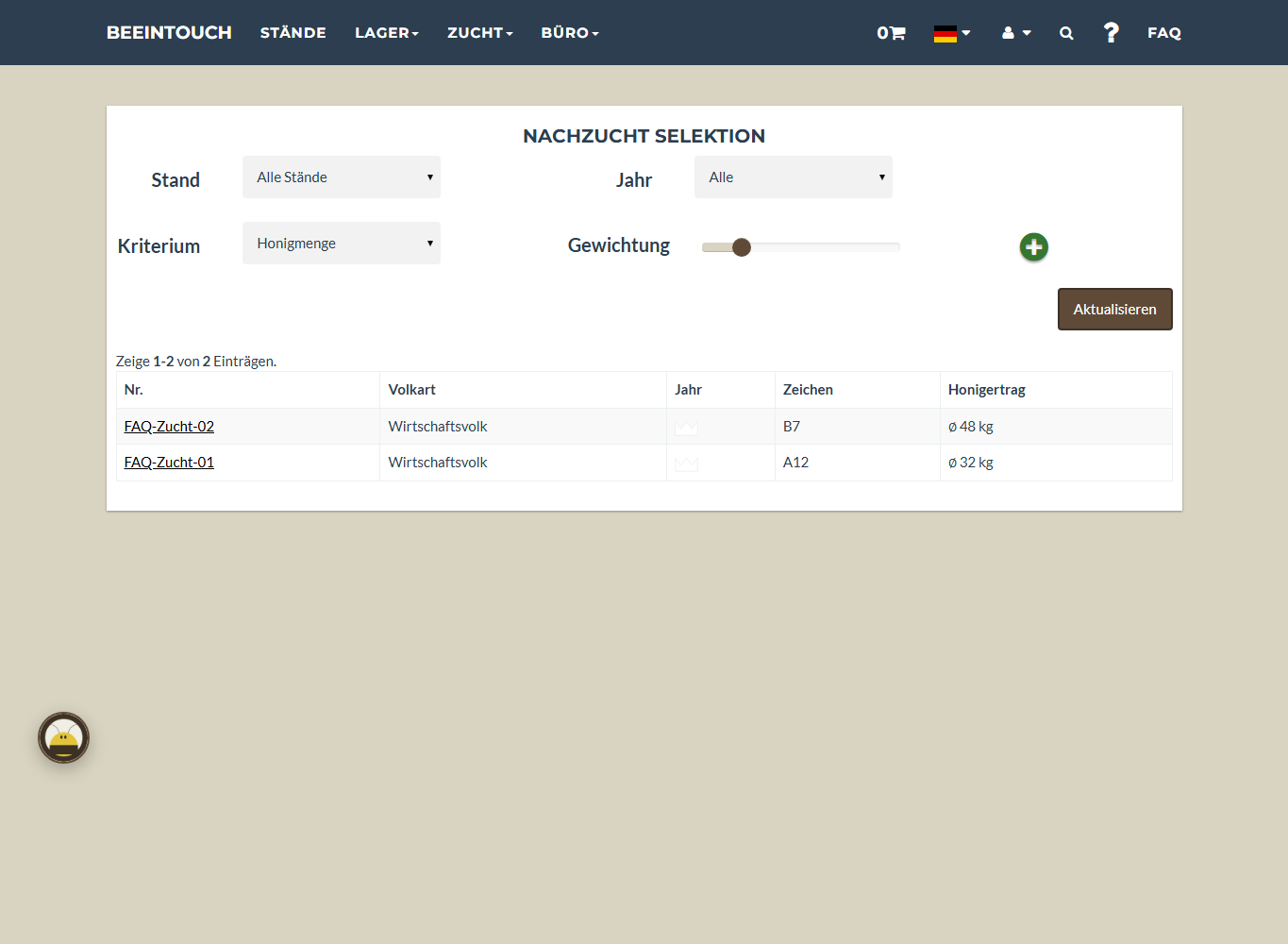This screenshot has height=944, width=1288.
Task: Expand the BÜRO menu
Action: [570, 33]
